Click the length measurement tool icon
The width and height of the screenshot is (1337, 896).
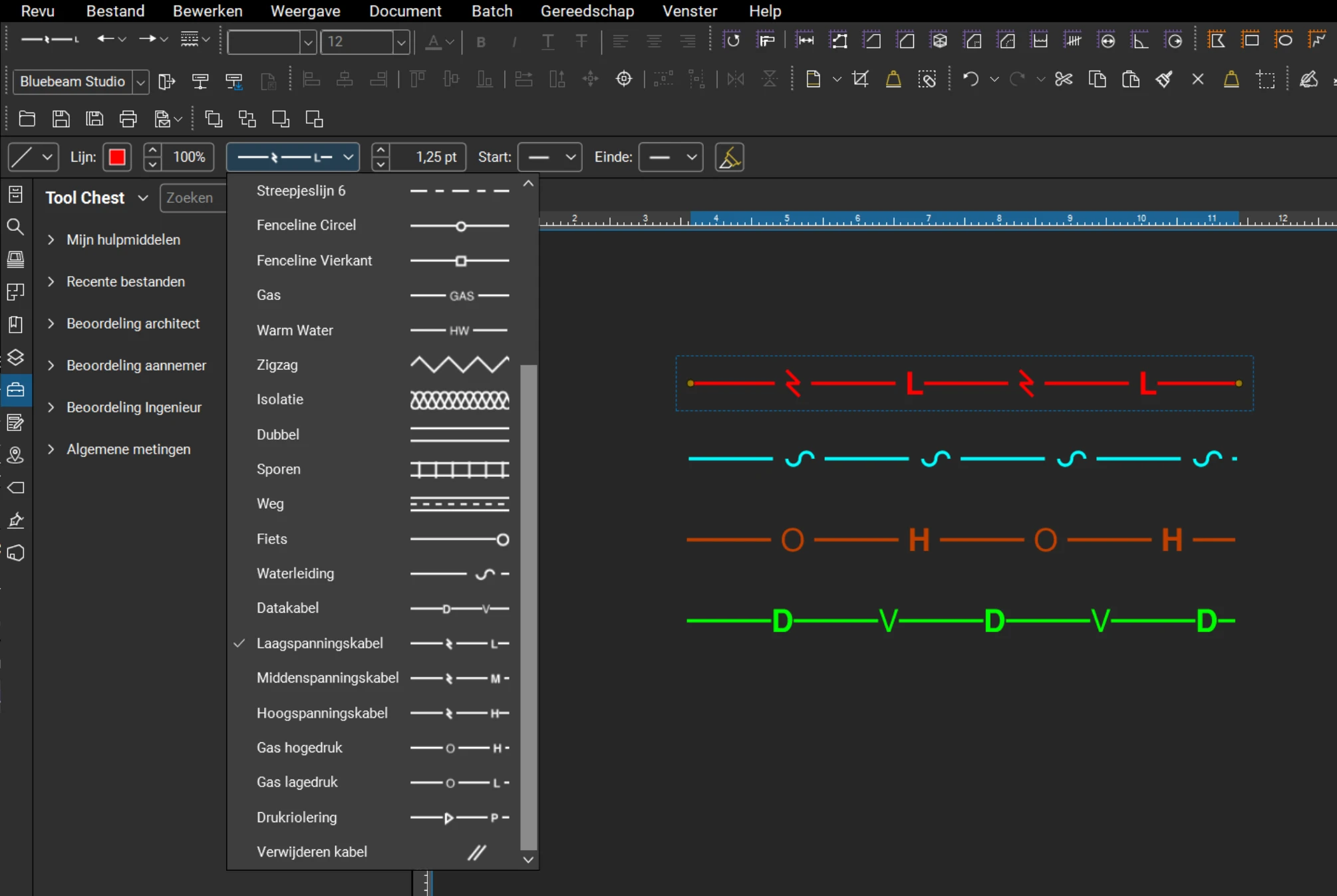tap(806, 40)
